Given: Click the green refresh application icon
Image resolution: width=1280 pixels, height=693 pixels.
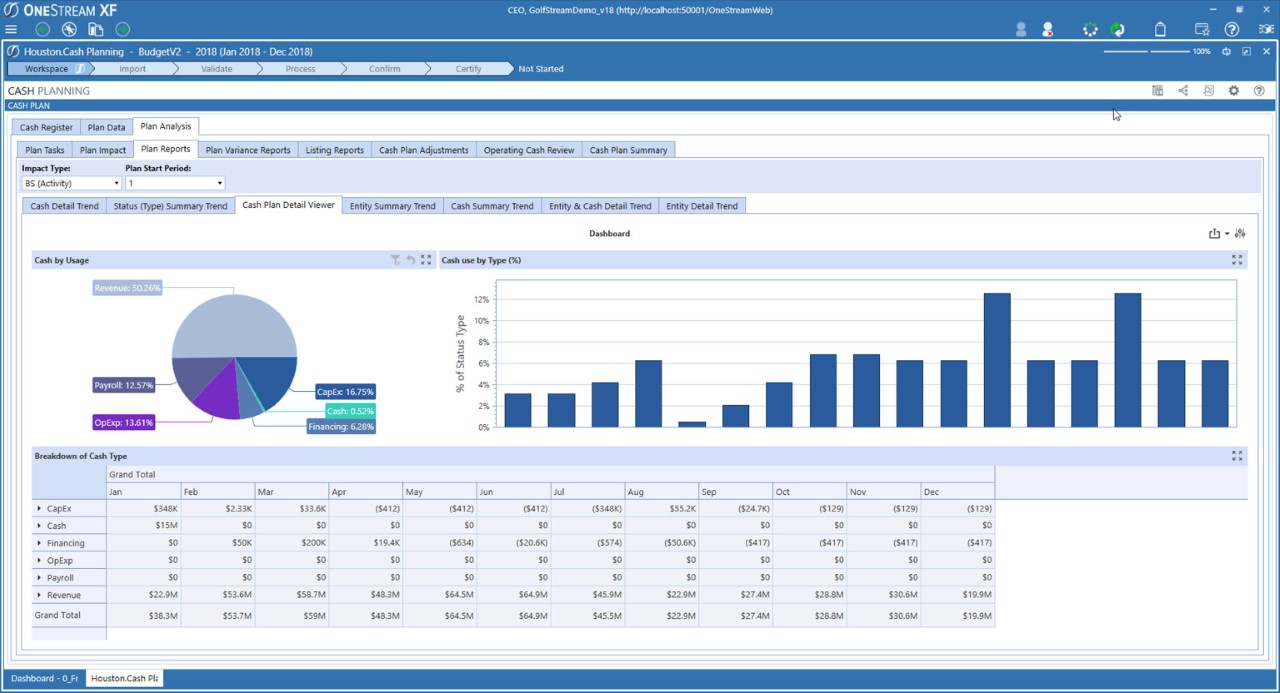Looking at the screenshot, I should [x=1117, y=30].
